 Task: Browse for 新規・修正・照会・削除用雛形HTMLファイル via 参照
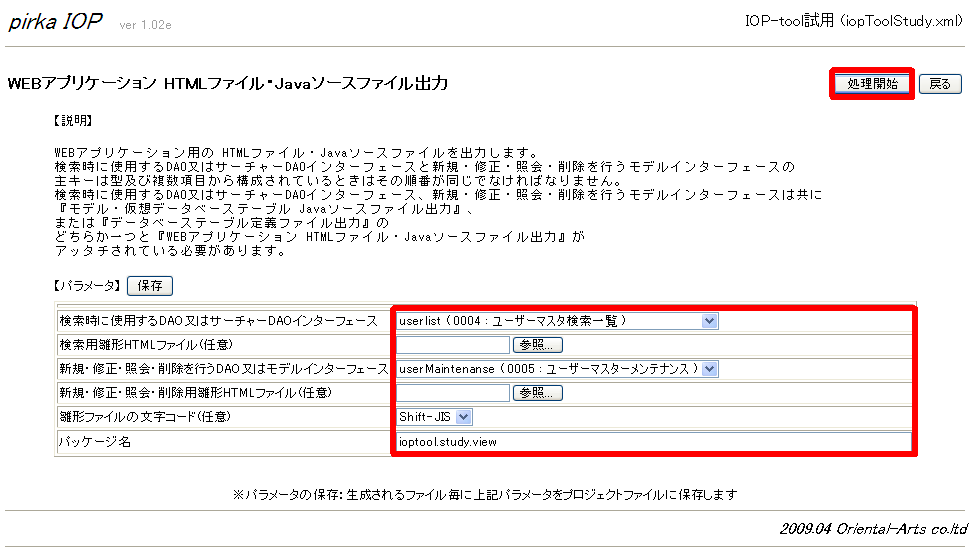[x=537, y=393]
